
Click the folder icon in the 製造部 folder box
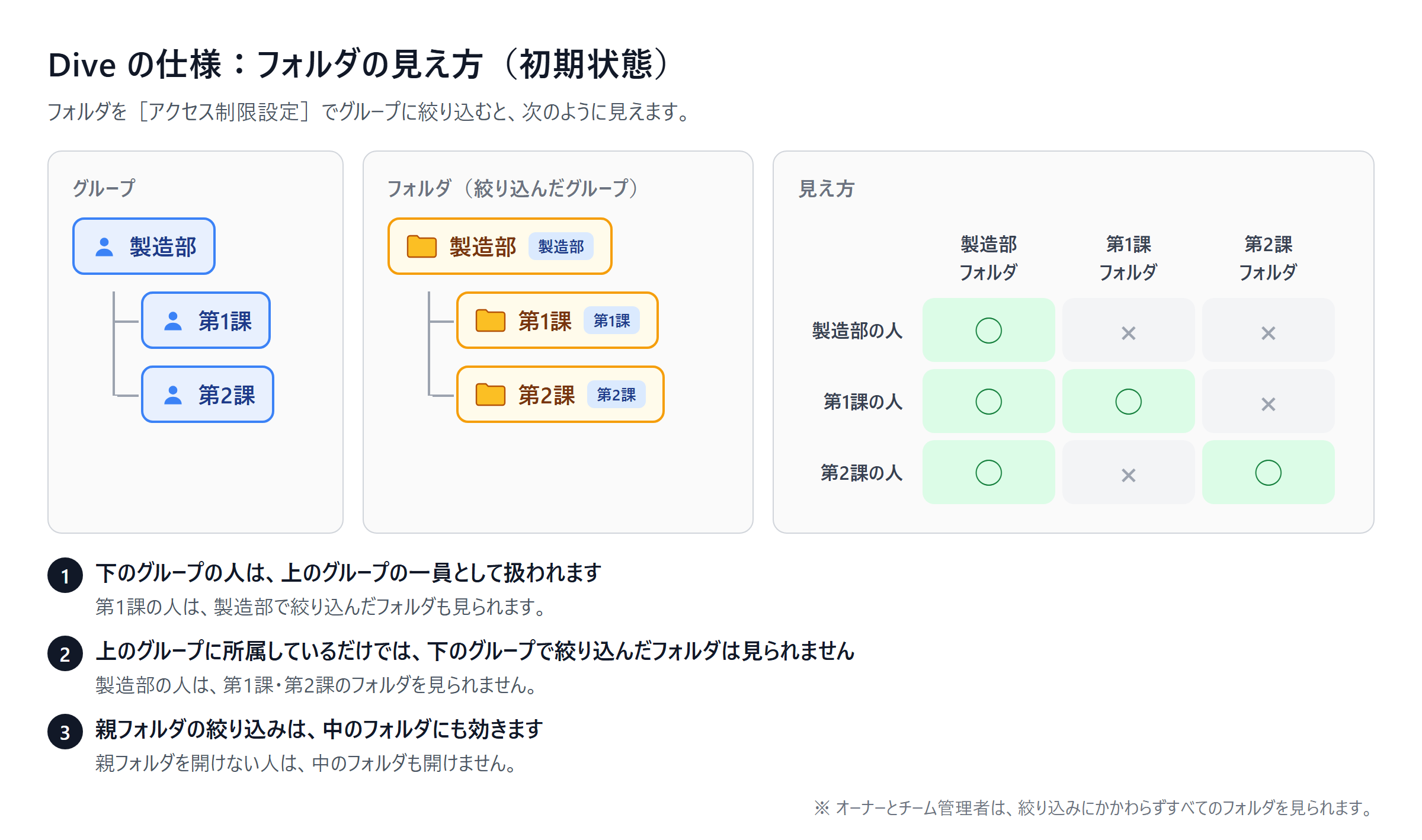pos(422,246)
